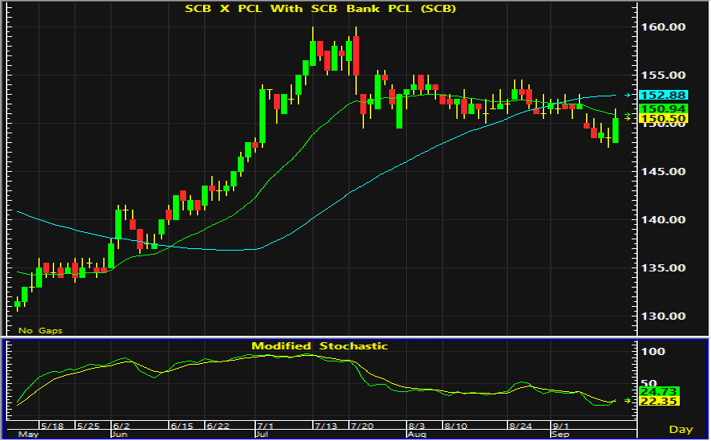
Task: Click the 8/24 date label
Action: [521, 426]
